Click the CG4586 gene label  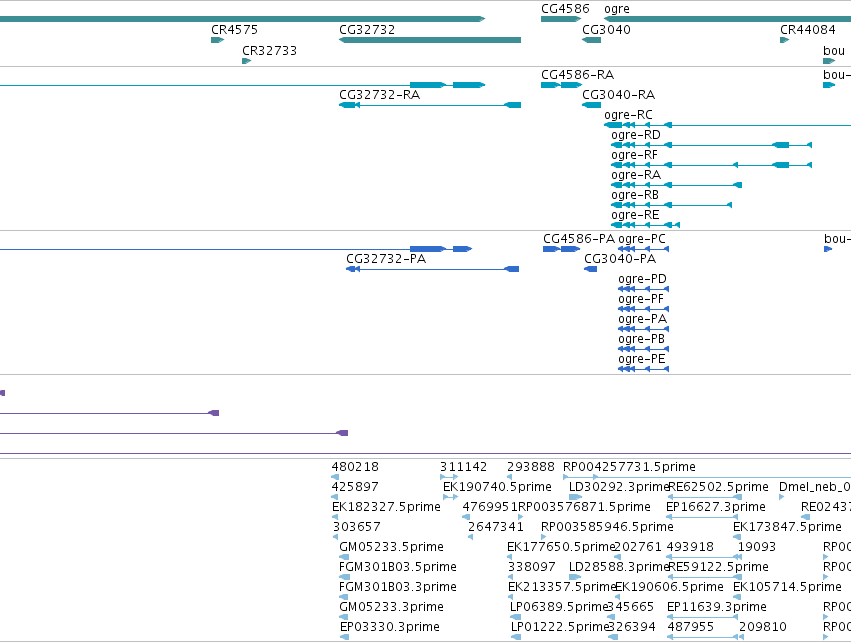pos(565,9)
